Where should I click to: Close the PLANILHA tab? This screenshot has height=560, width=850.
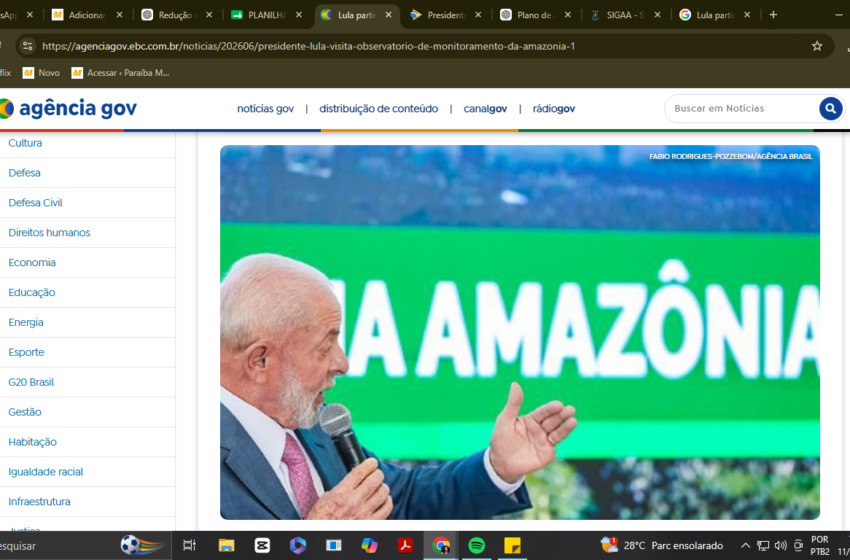click(299, 15)
